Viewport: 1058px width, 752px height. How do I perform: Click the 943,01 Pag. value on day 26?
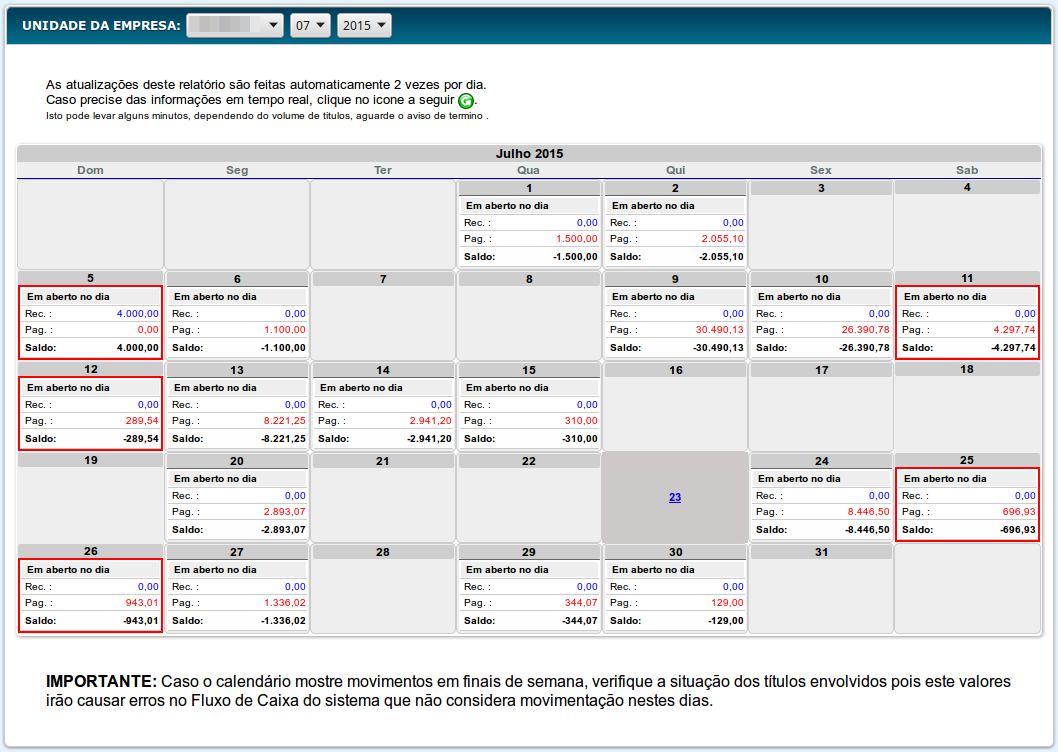(142, 603)
